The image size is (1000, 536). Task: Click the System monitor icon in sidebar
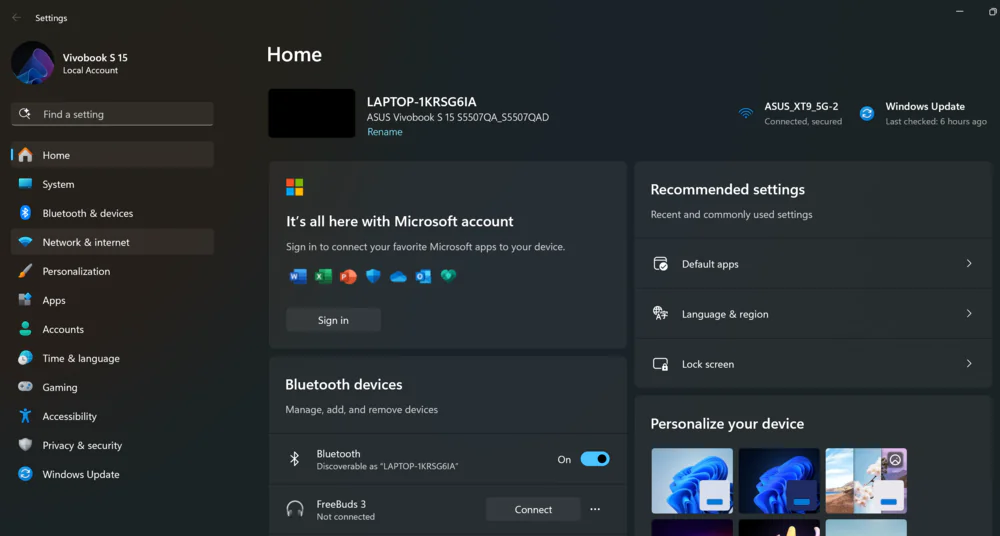coord(26,184)
